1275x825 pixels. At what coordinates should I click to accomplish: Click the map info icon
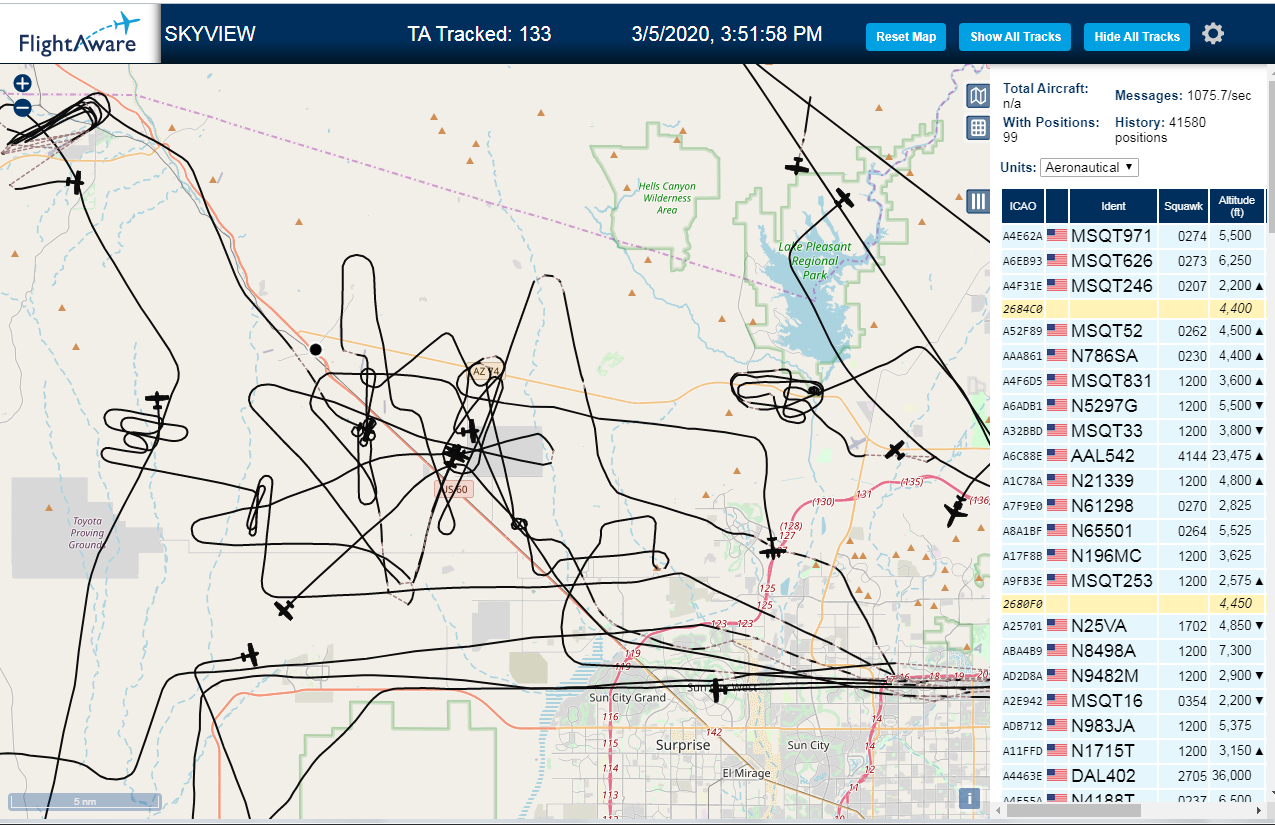[968, 798]
